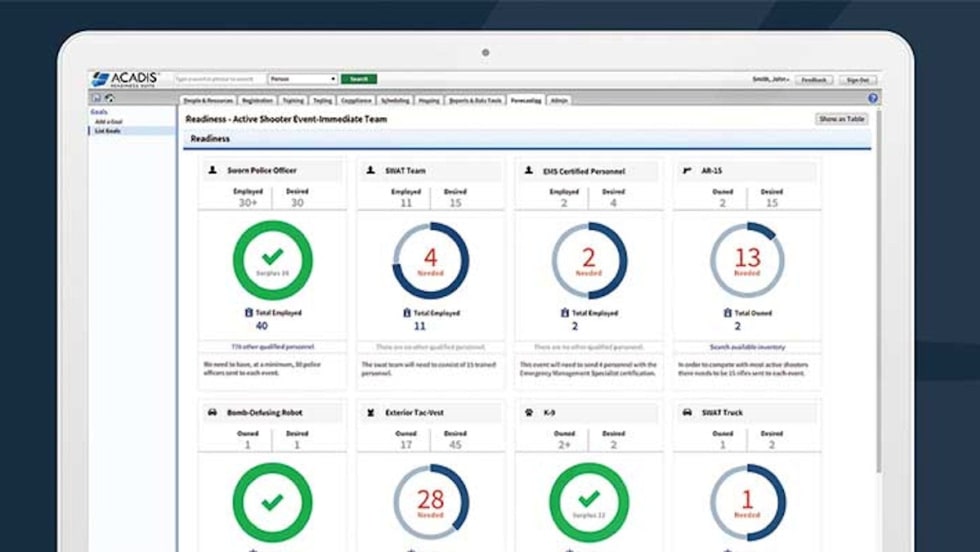This screenshot has height=552, width=980.
Task: Click the Sign Out button
Action: pos(857,80)
